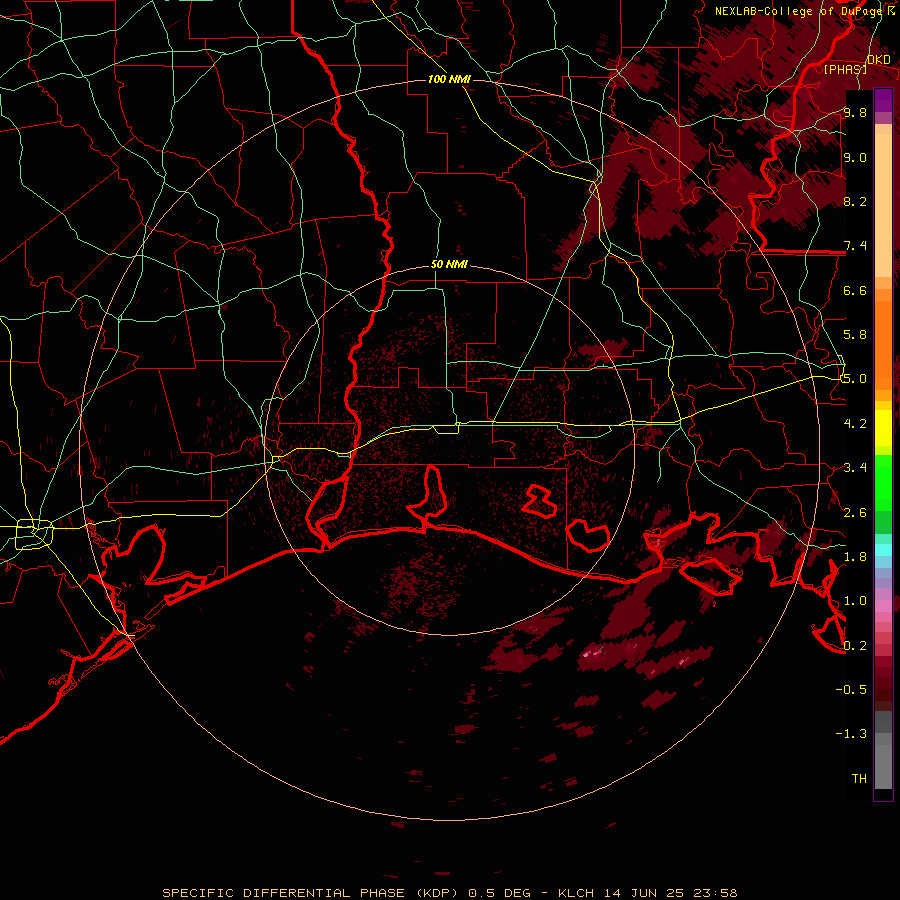Select the 2.6 scale value
Screen dimensions: 900x900
coord(855,512)
